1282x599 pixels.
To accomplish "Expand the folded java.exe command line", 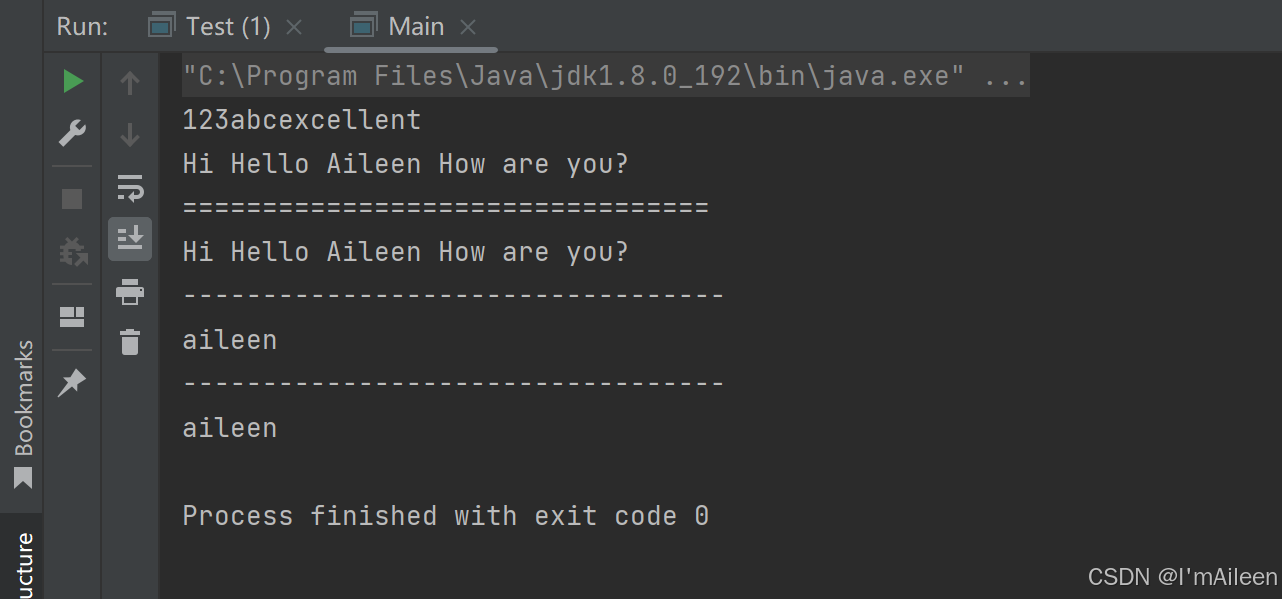I will click(x=1005, y=77).
